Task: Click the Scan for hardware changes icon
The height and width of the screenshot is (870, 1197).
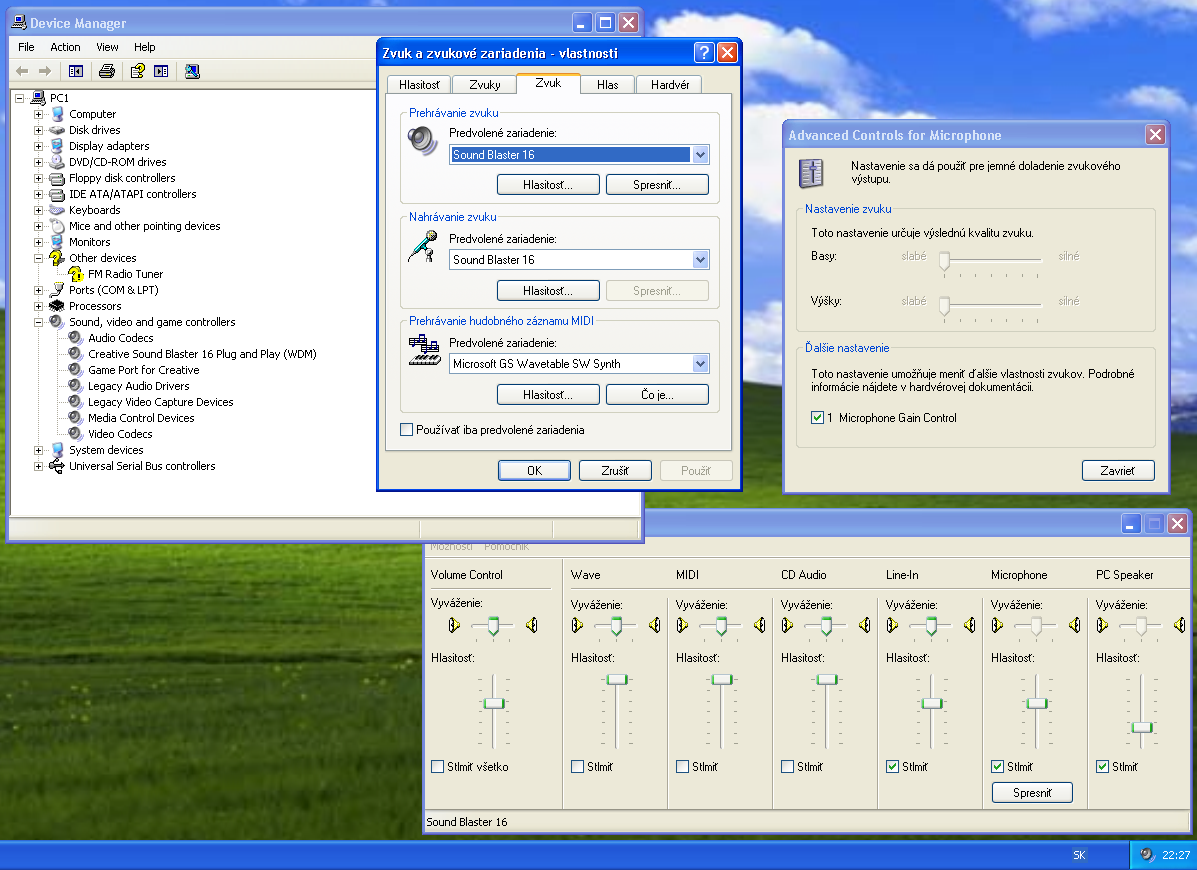Action: pos(192,71)
